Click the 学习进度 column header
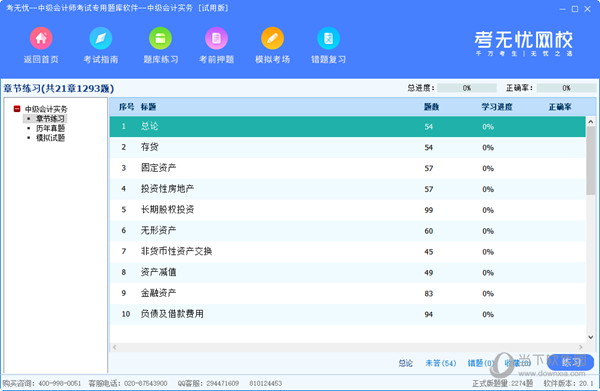The height and width of the screenshot is (391, 600). [497, 107]
